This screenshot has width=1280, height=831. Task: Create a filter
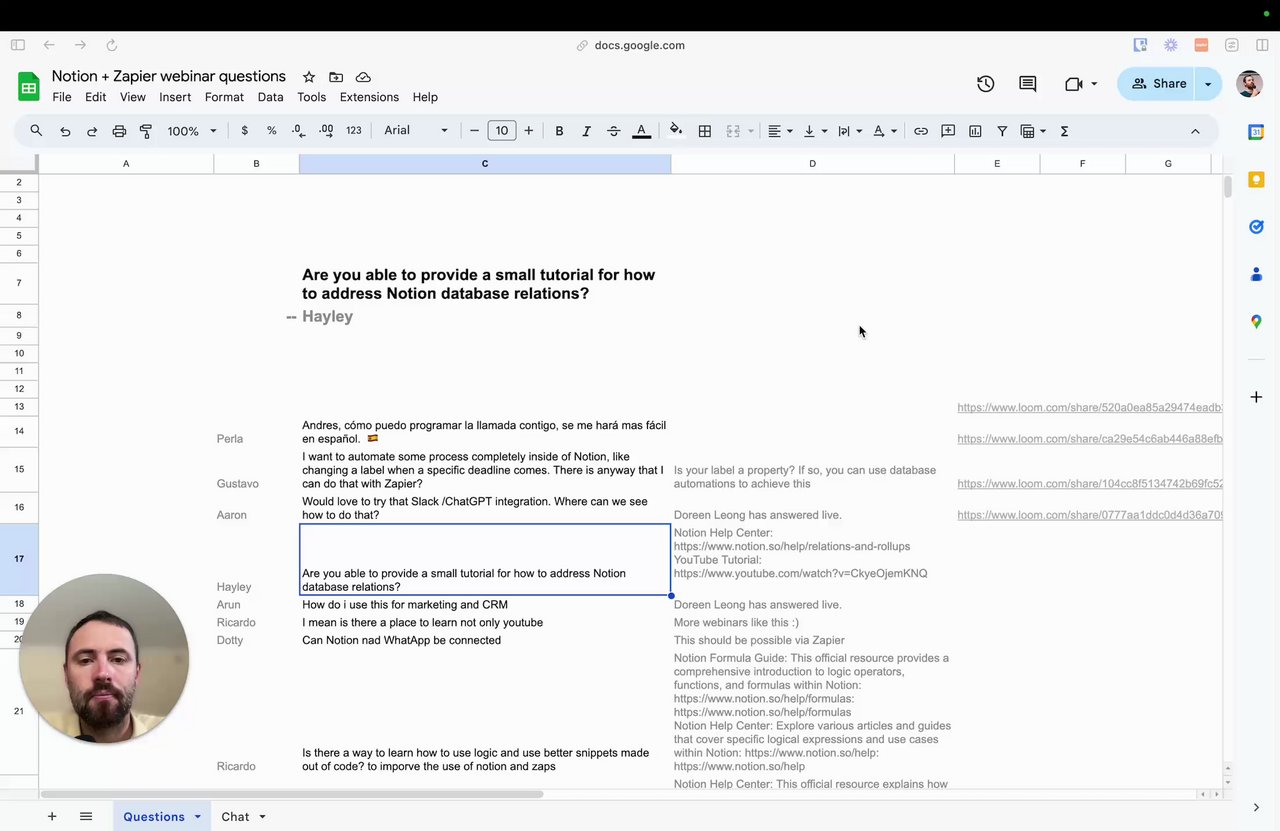(1002, 131)
